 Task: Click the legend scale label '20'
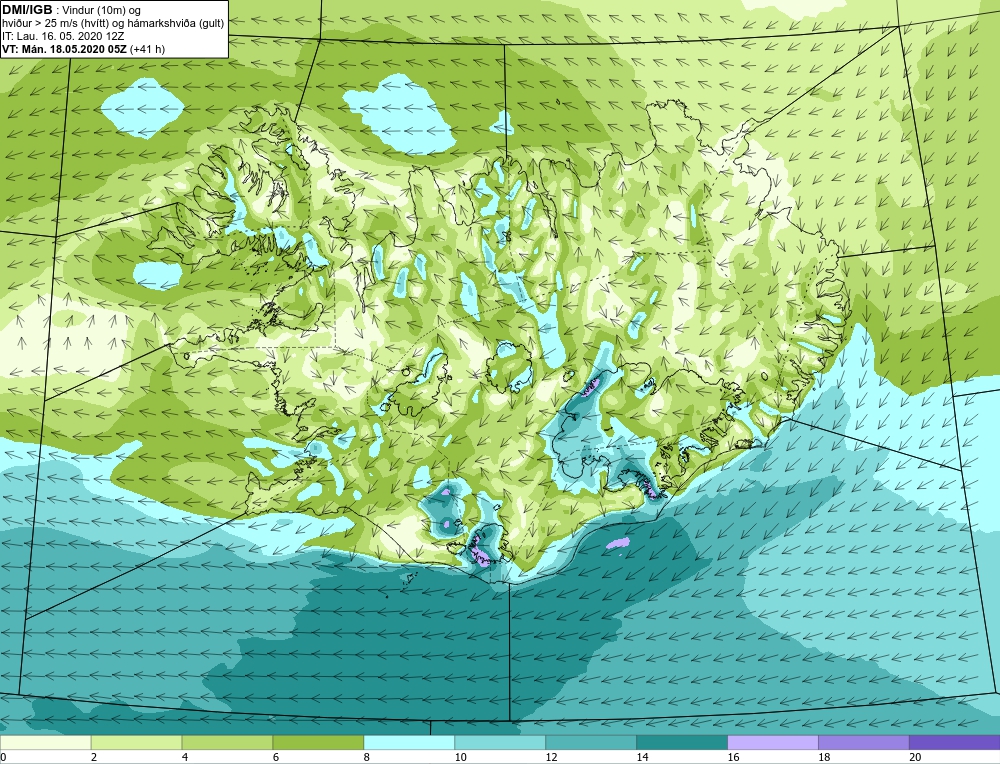click(915, 757)
